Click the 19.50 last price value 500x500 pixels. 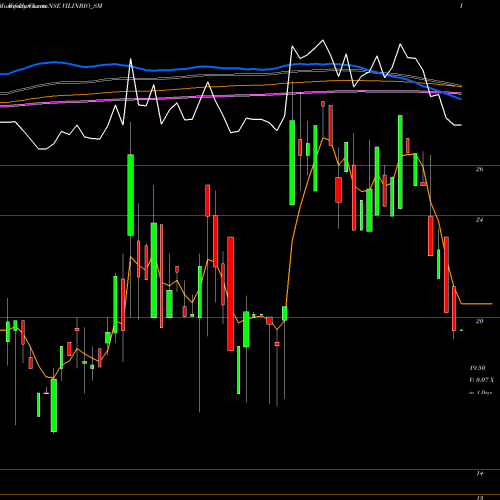tap(477, 368)
